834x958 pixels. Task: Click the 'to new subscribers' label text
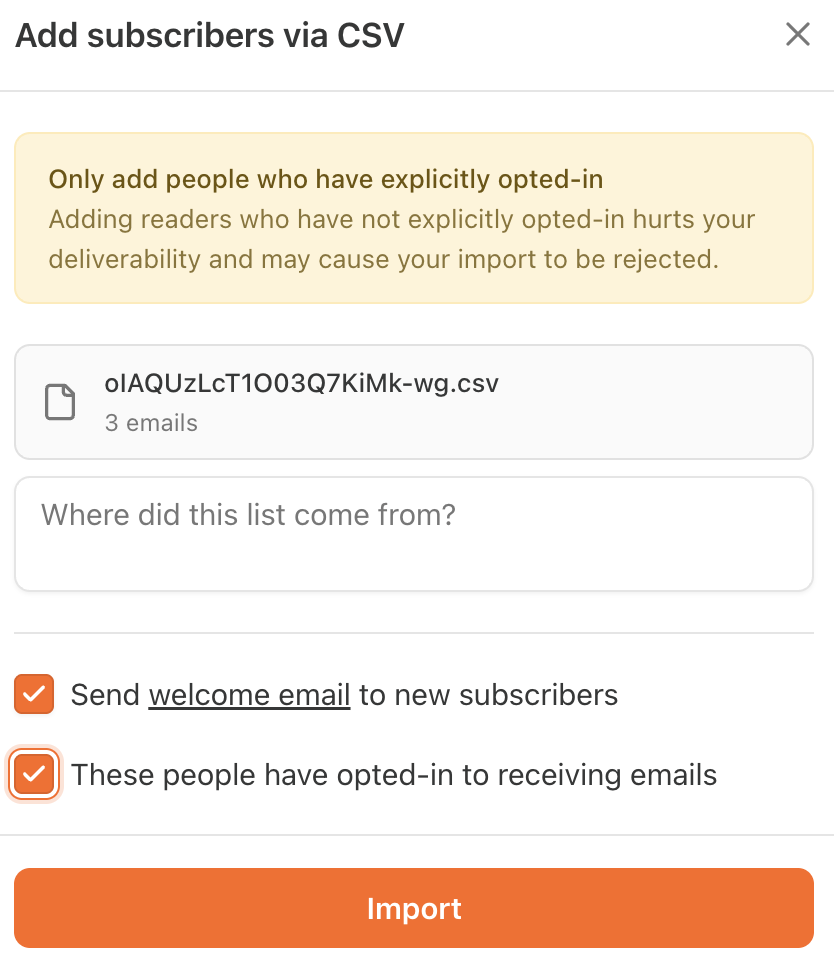(x=488, y=695)
